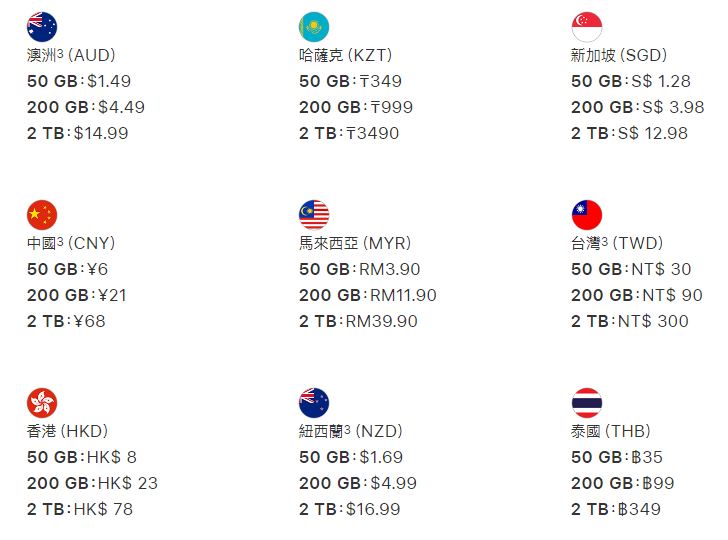Screen dimensions: 728x540
Task: Click the Malaysia flag icon
Action: click(x=314, y=214)
